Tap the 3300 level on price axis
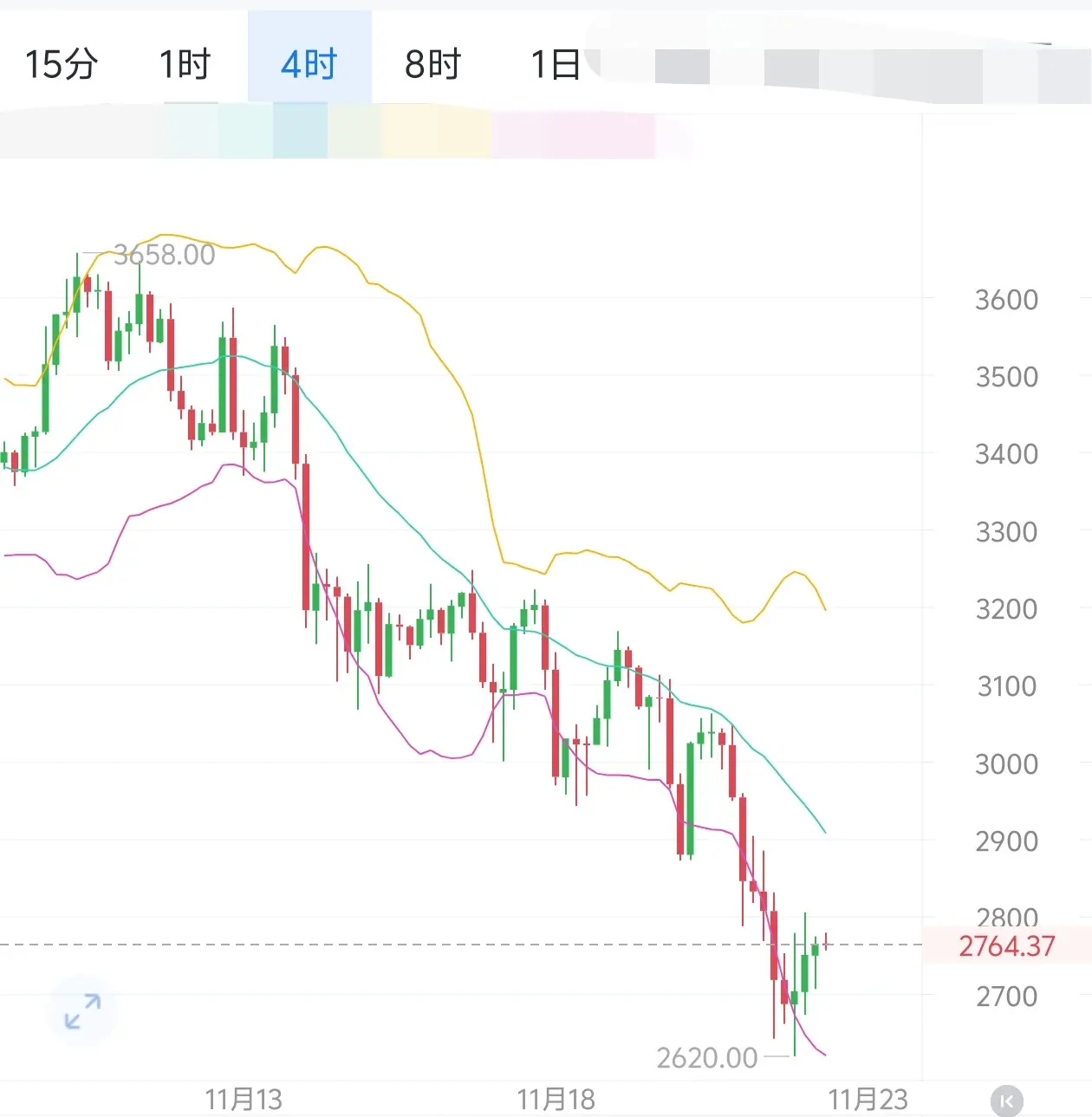This screenshot has height=1117, width=1092. [x=1006, y=532]
